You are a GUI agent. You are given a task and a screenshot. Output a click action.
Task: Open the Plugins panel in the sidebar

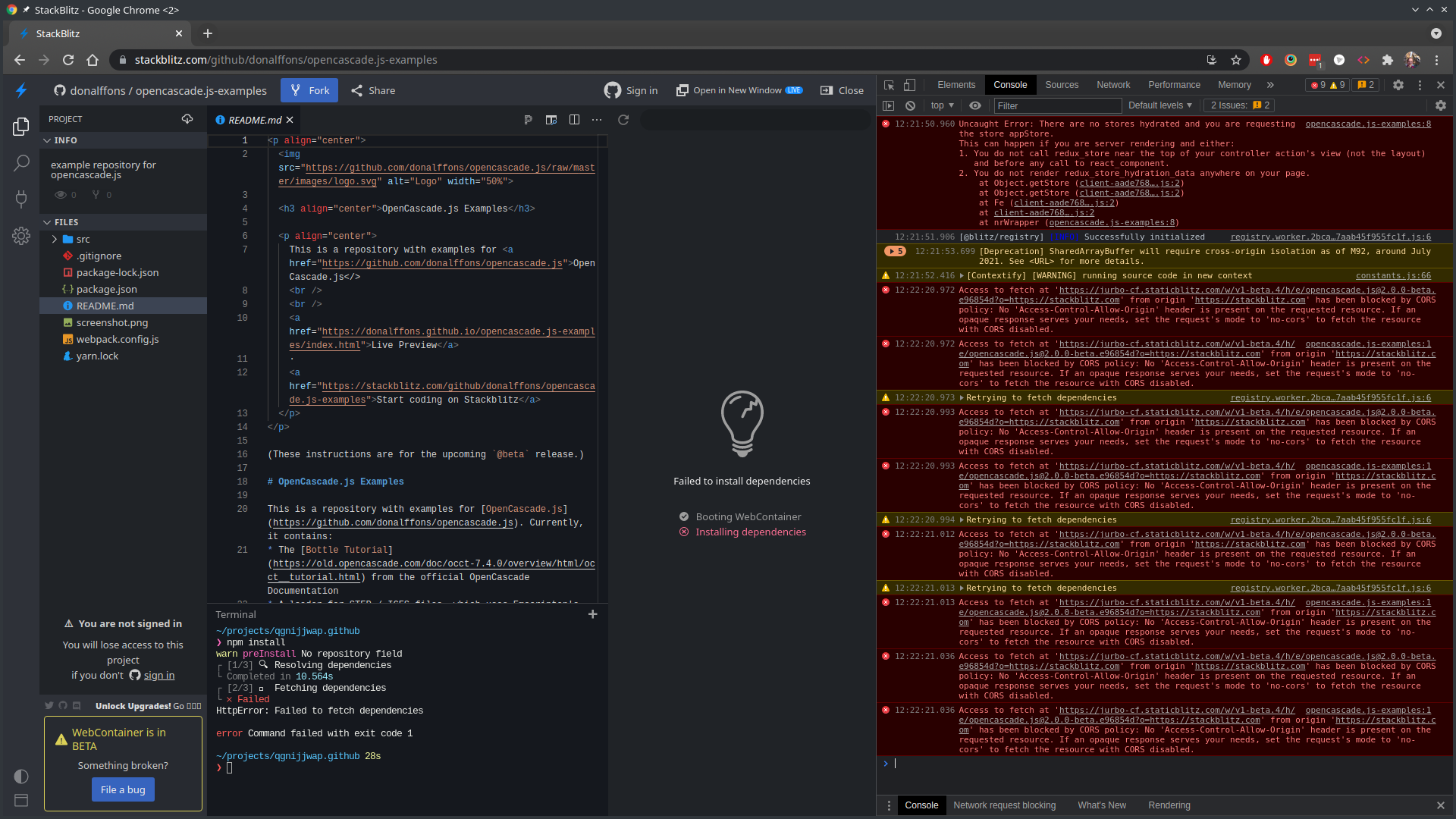click(x=20, y=199)
